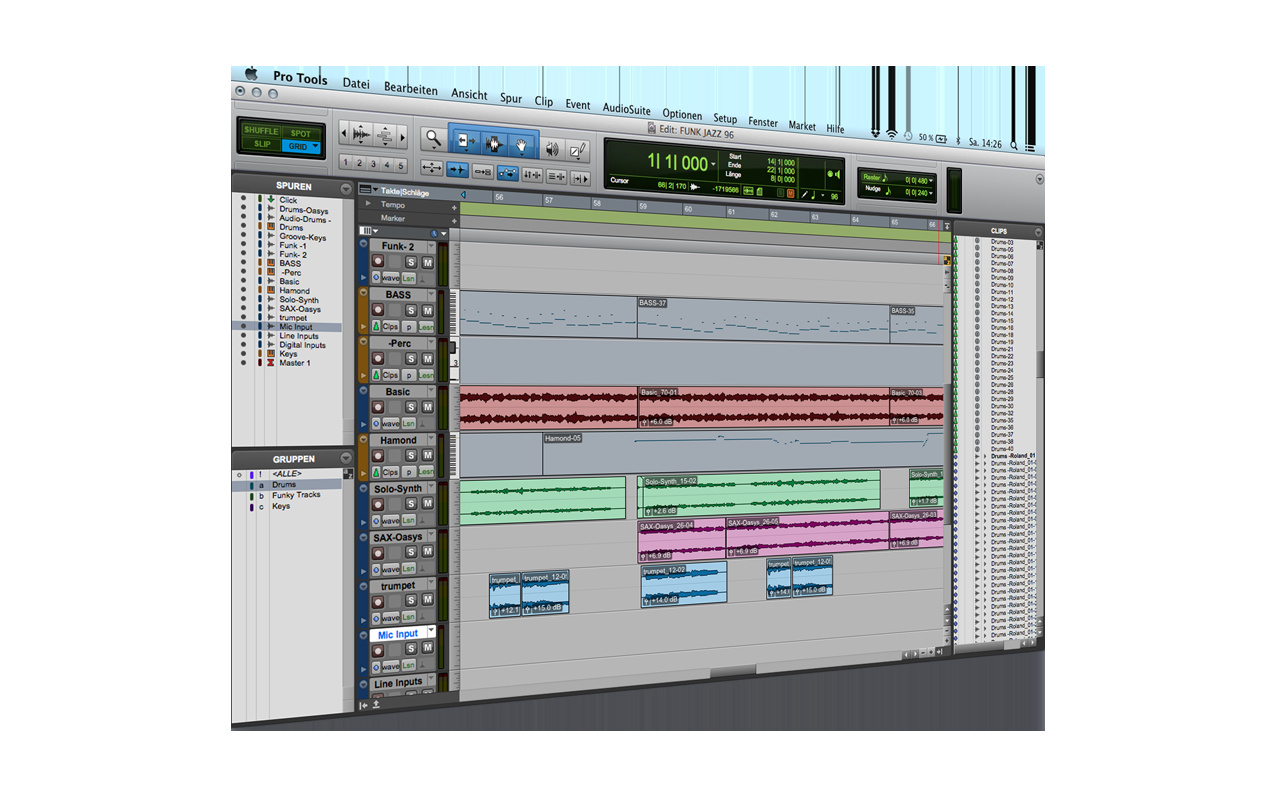
Task: Select the Scrubber speaker tool
Action: 551,149
